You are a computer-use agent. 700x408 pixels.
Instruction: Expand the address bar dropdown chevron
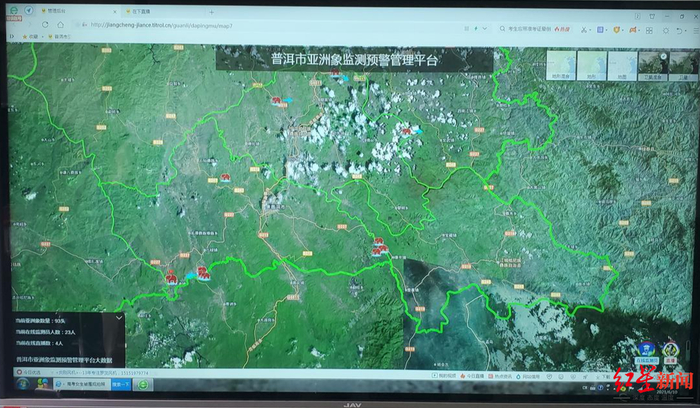tap(485, 28)
